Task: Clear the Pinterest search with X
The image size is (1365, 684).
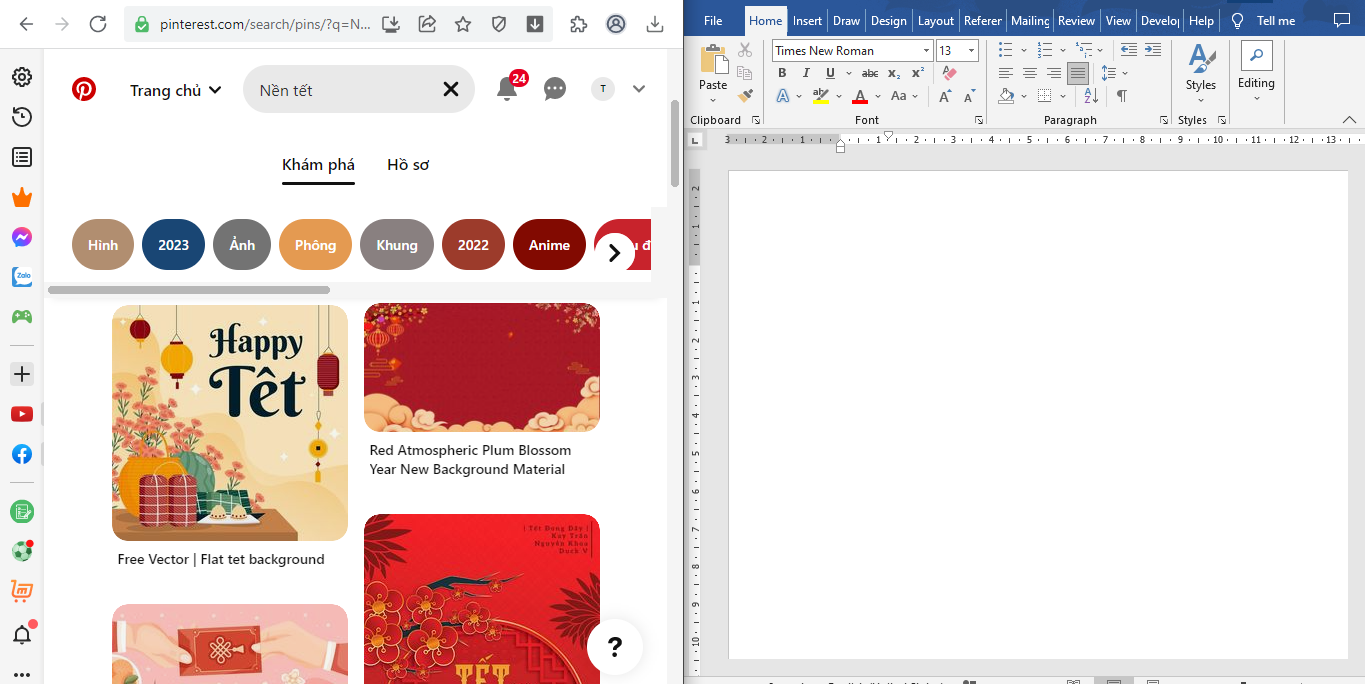Action: 451,90
